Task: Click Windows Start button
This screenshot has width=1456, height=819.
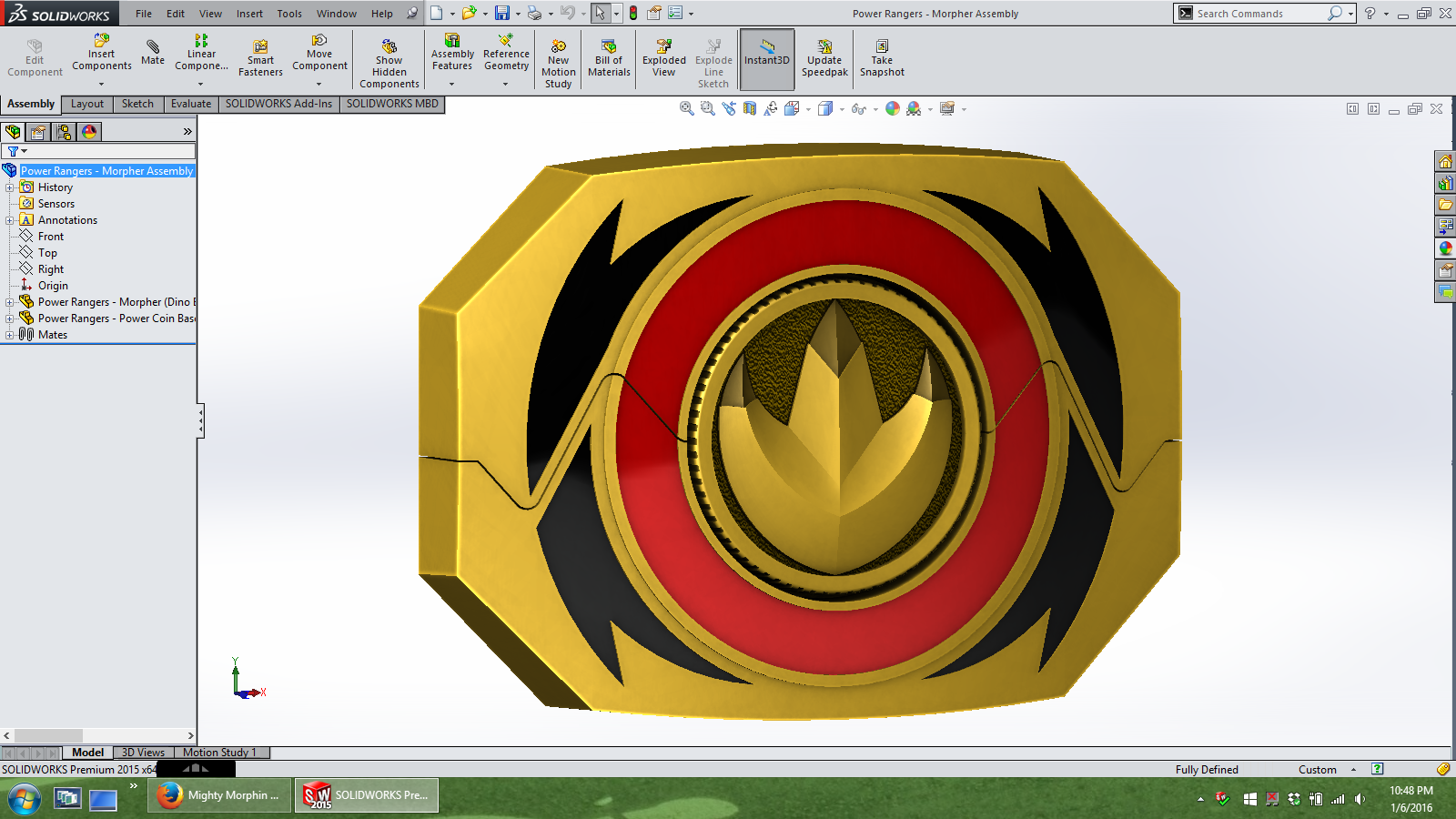Action: (25, 799)
